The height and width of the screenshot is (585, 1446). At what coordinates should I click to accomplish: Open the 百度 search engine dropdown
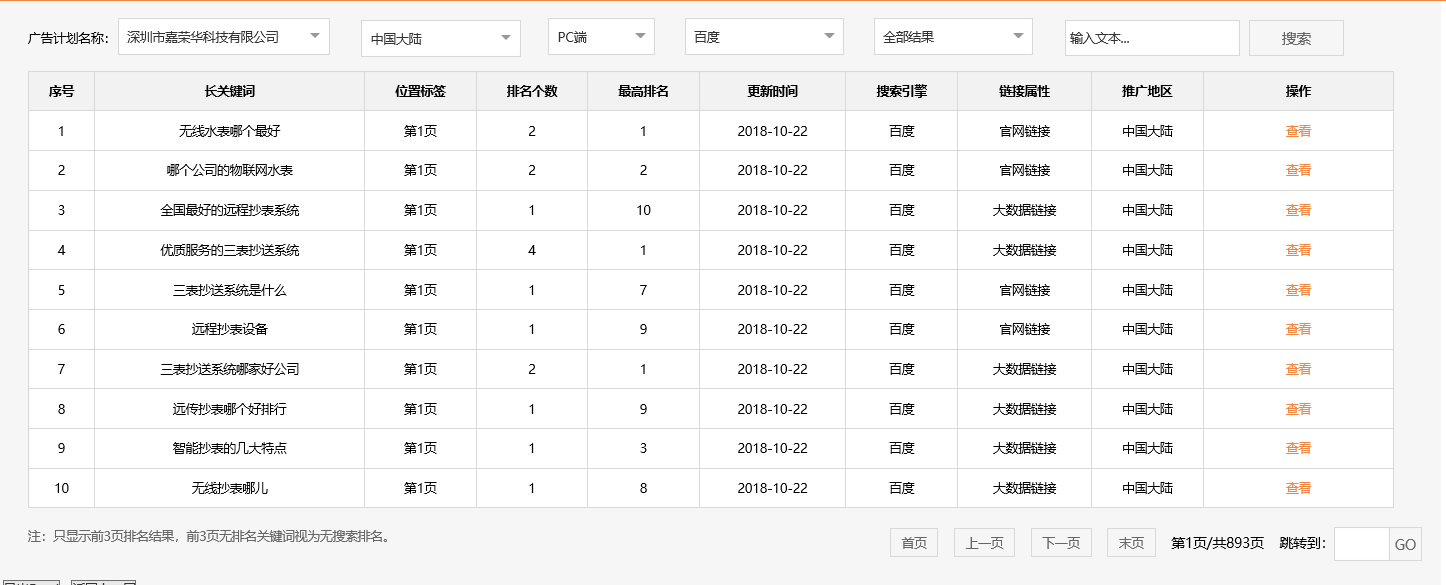(763, 37)
